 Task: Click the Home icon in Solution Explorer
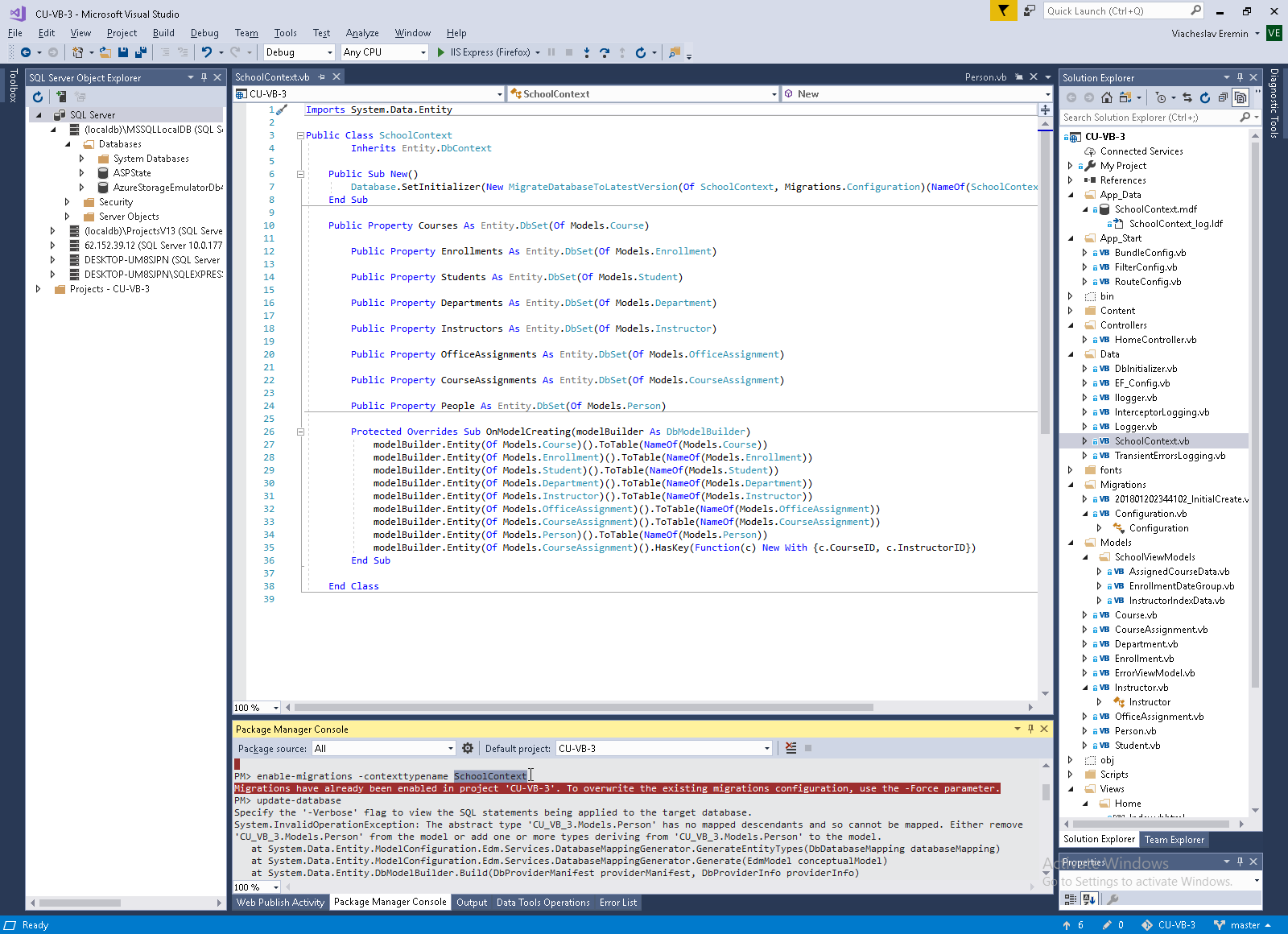(1107, 97)
